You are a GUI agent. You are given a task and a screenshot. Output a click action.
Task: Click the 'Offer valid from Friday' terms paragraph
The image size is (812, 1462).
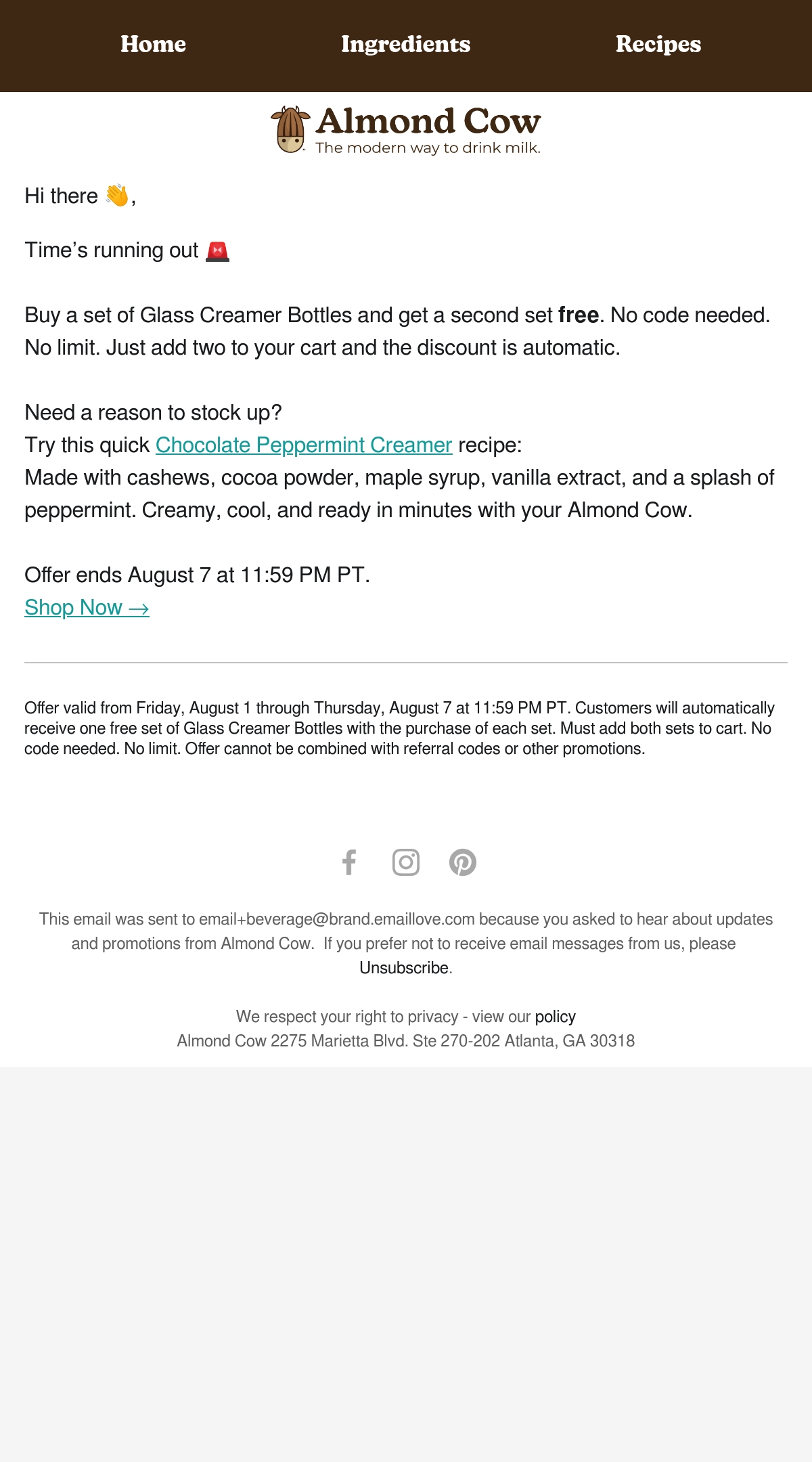click(400, 728)
